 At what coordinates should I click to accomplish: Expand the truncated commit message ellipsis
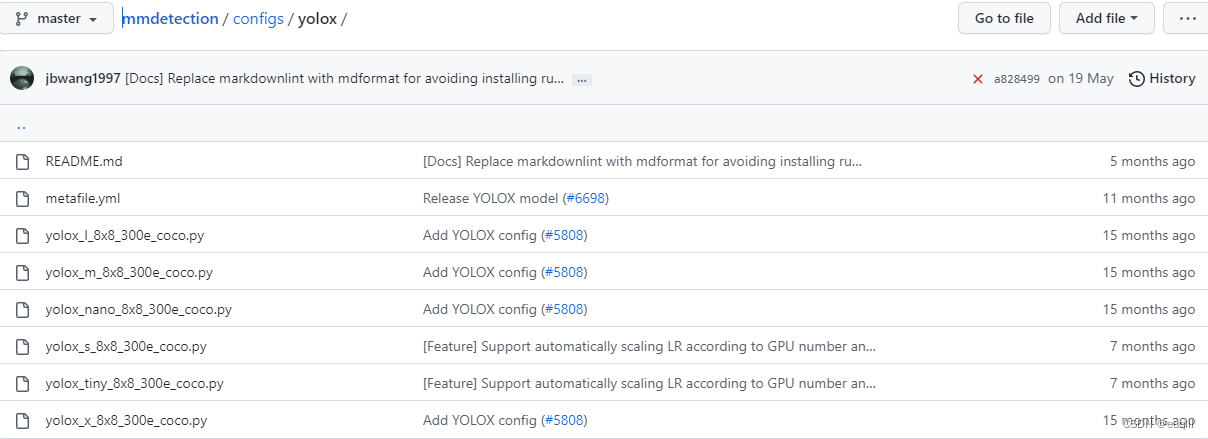pos(582,80)
